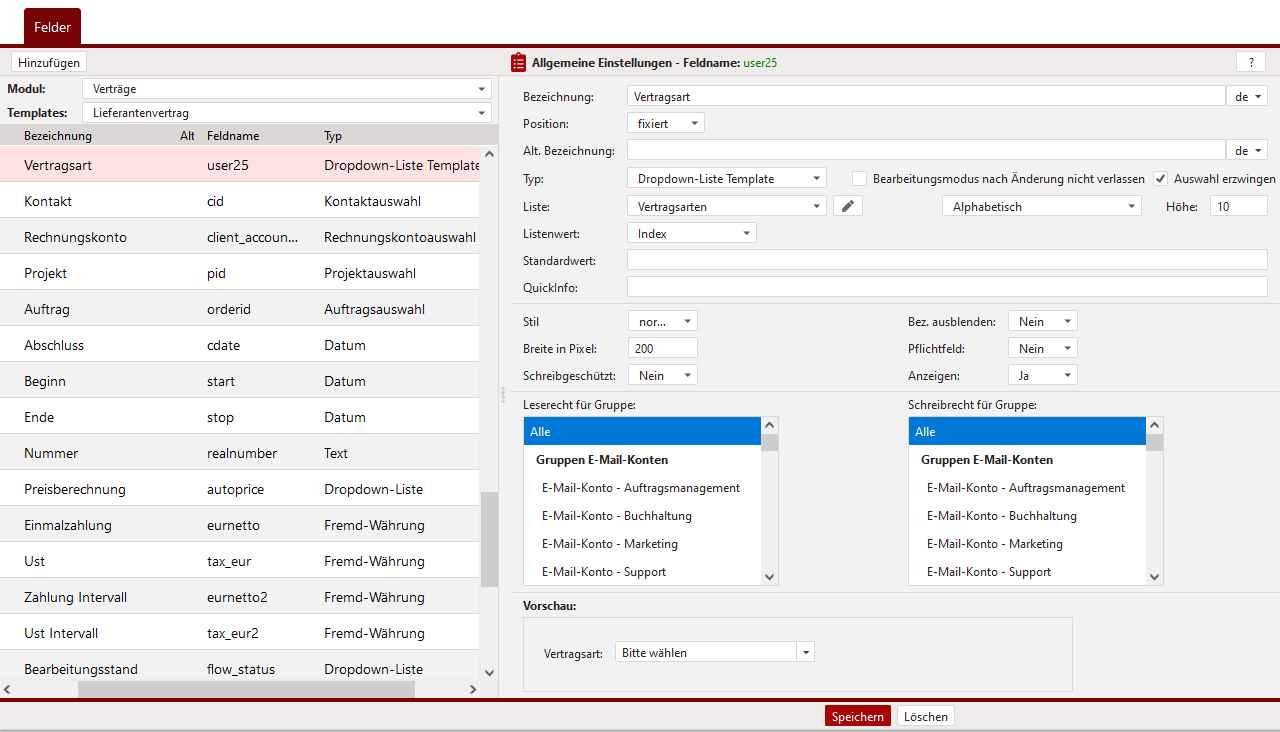Click into the Standardwert input field
The image size is (1280, 732).
[946, 260]
